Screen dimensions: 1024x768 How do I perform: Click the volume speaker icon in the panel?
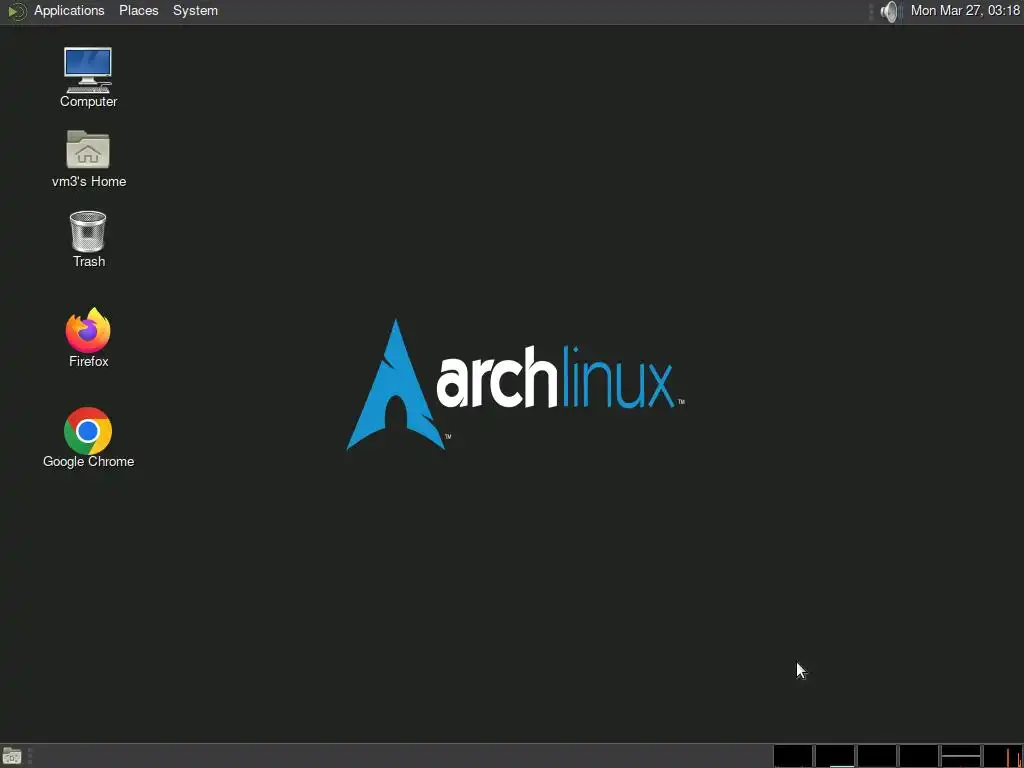[889, 11]
